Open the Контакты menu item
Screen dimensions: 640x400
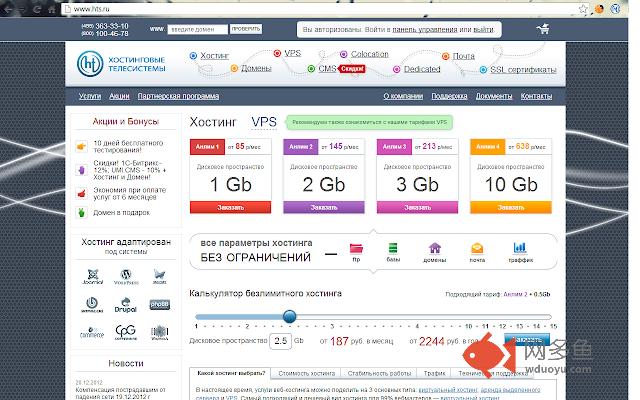click(x=536, y=96)
